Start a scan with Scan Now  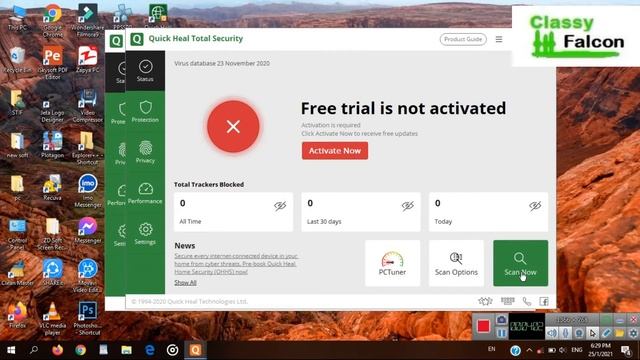point(520,263)
